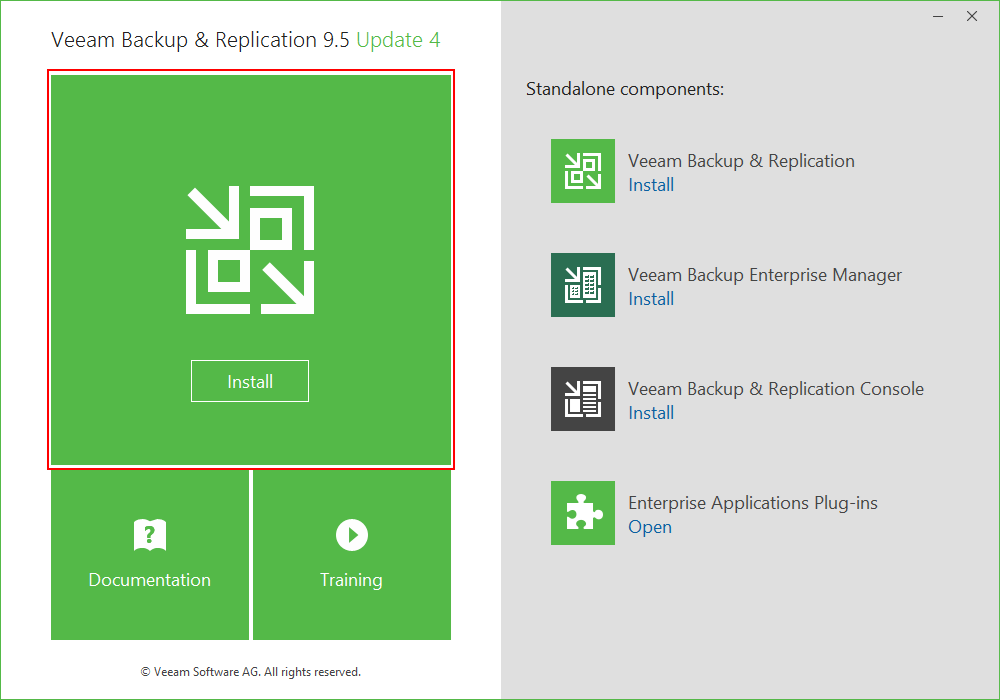Image resolution: width=1000 pixels, height=700 pixels.
Task: Click the standalone 'Veeam Backup & Replication' title text
Action: click(x=741, y=161)
